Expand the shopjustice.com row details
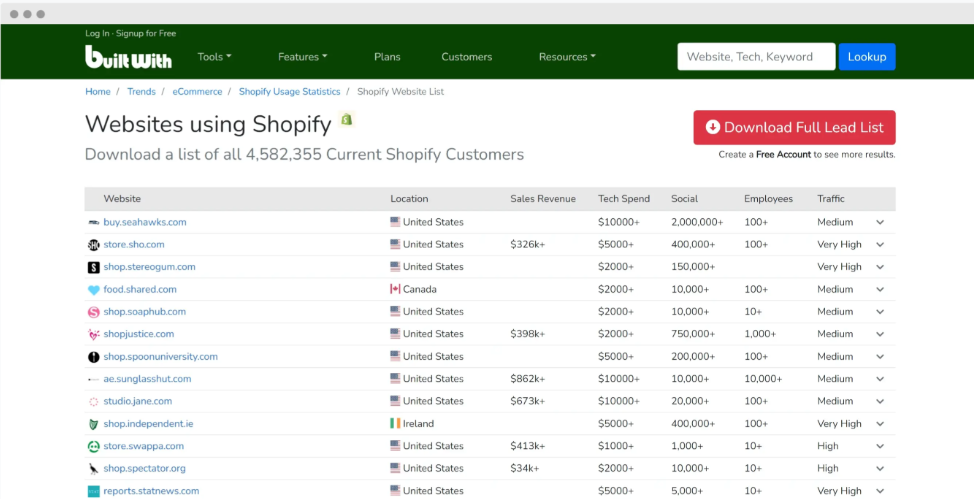The height and width of the screenshot is (499, 974). (x=880, y=334)
